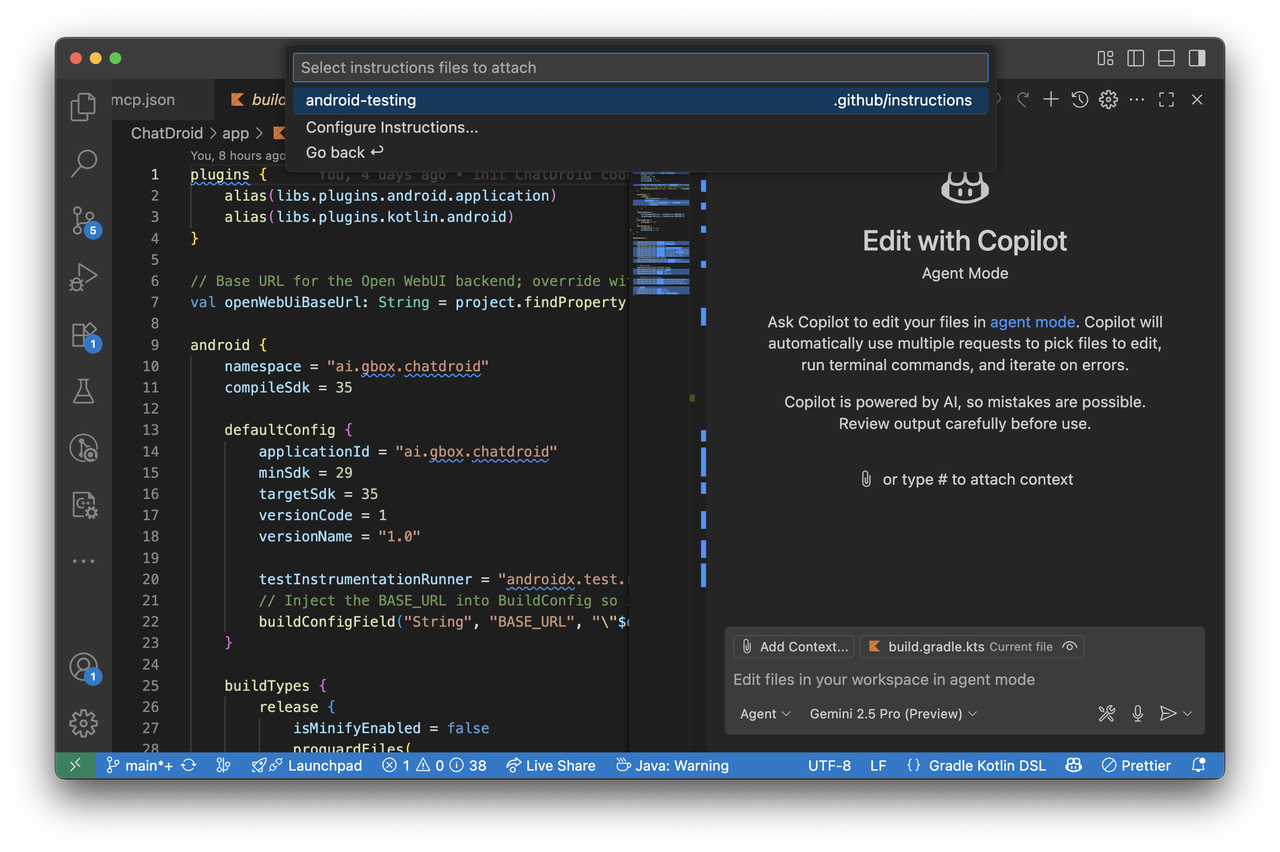
Task: Open Launchpad from status bar
Action: point(306,765)
